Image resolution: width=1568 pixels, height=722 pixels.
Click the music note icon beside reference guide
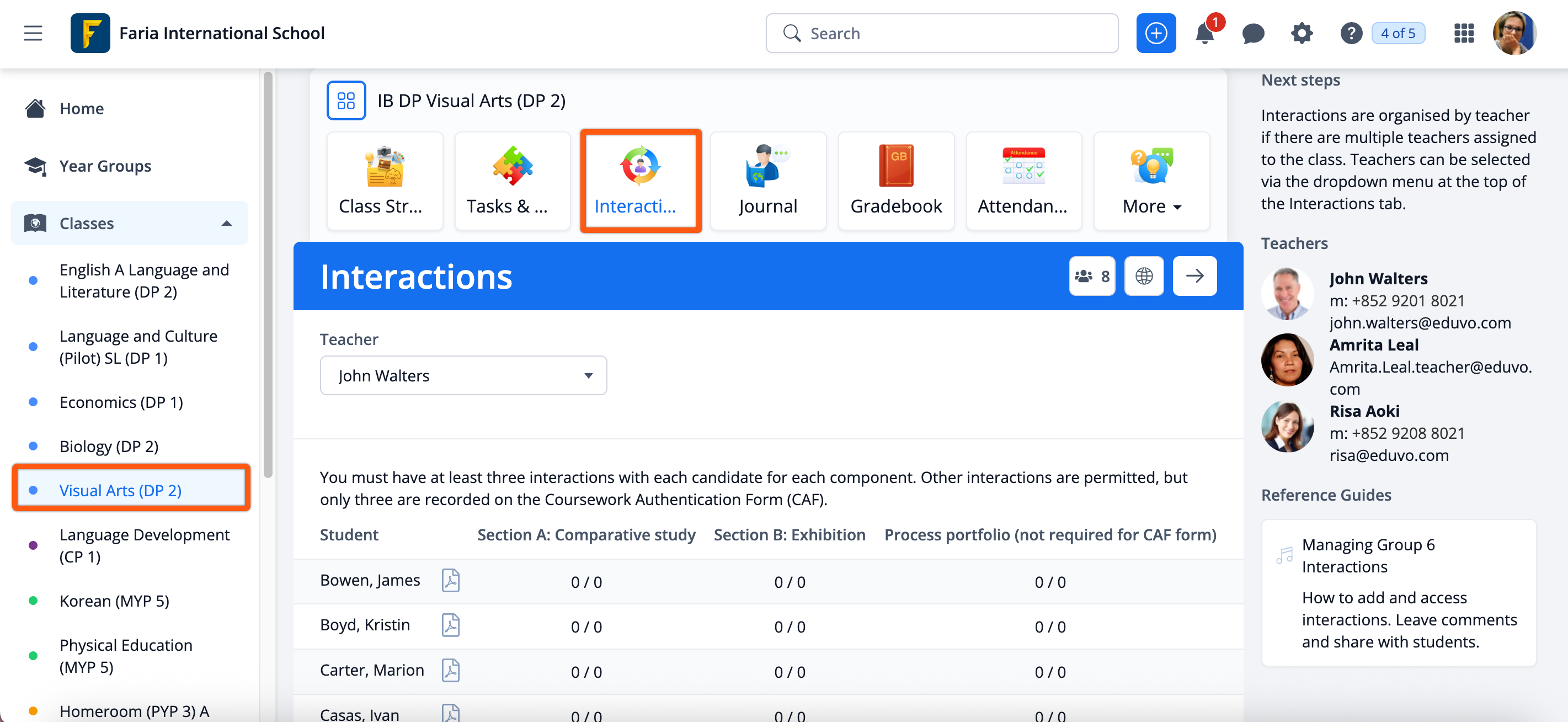tap(1284, 555)
